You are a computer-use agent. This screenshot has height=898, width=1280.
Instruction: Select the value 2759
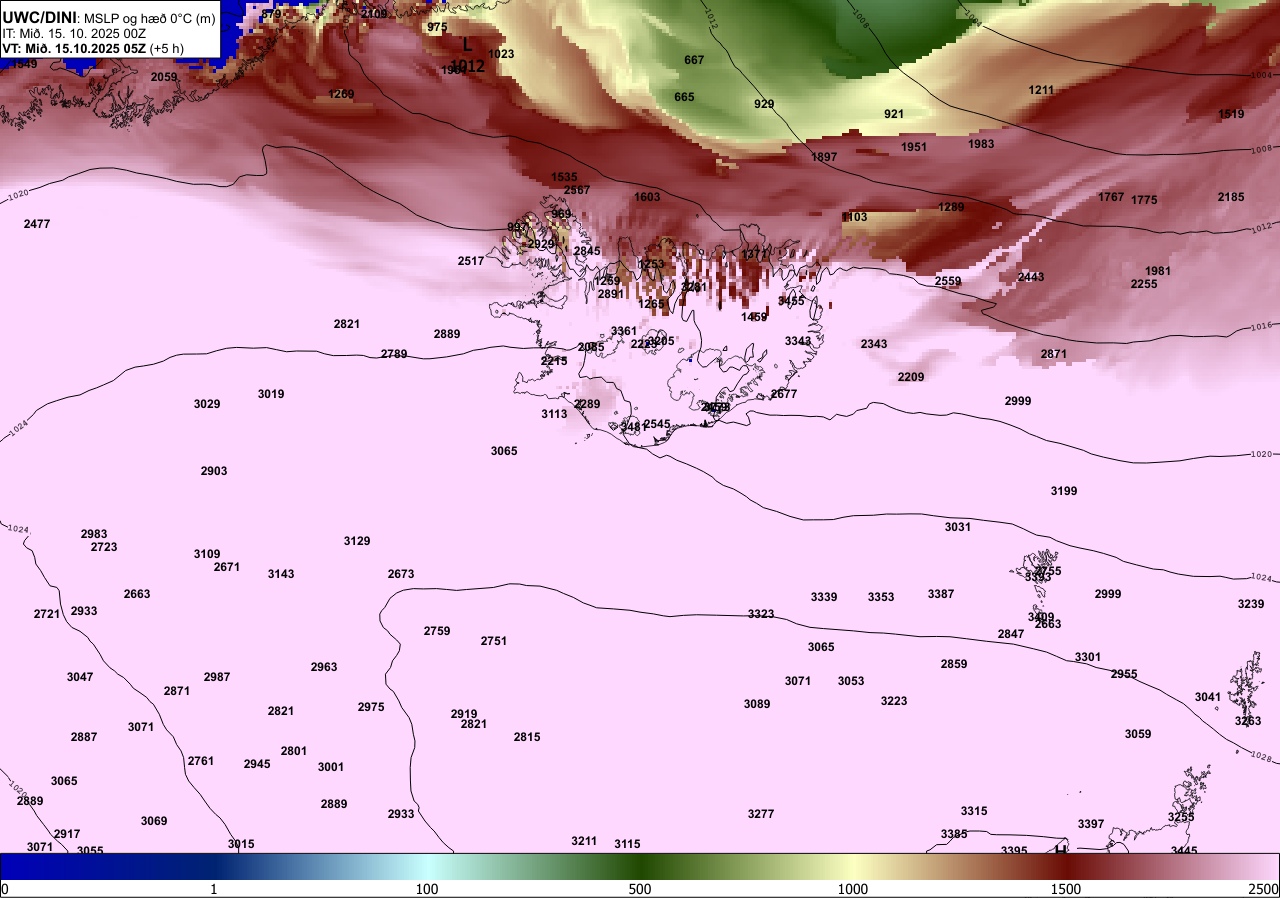437,631
